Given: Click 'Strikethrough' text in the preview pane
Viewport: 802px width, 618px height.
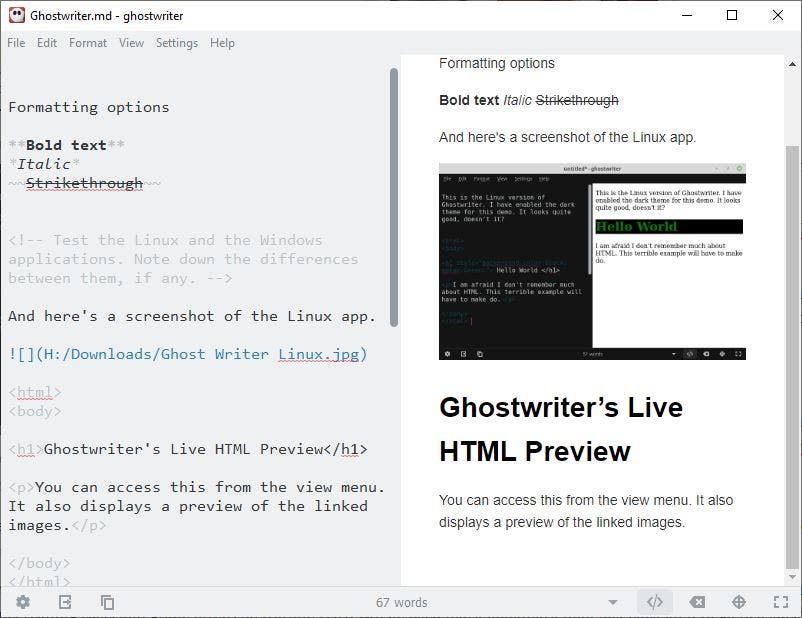Looking at the screenshot, I should click(x=577, y=100).
